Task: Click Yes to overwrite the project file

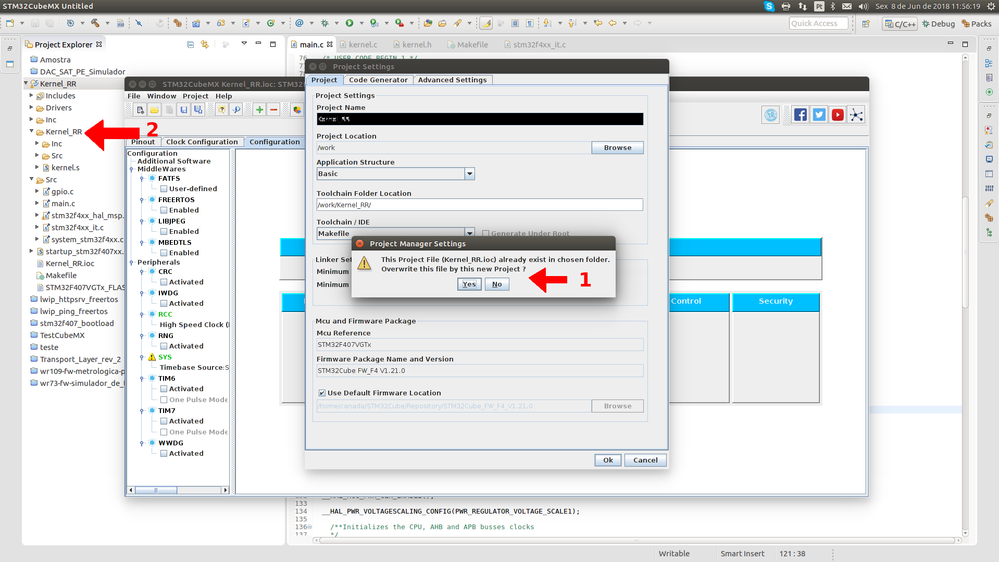Action: click(469, 284)
